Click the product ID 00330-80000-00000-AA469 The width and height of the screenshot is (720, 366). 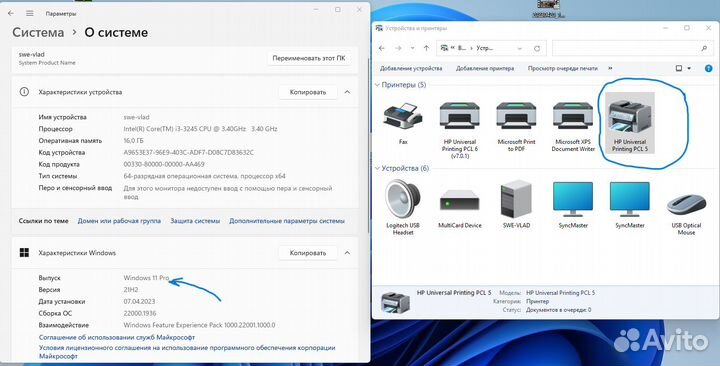(164, 164)
